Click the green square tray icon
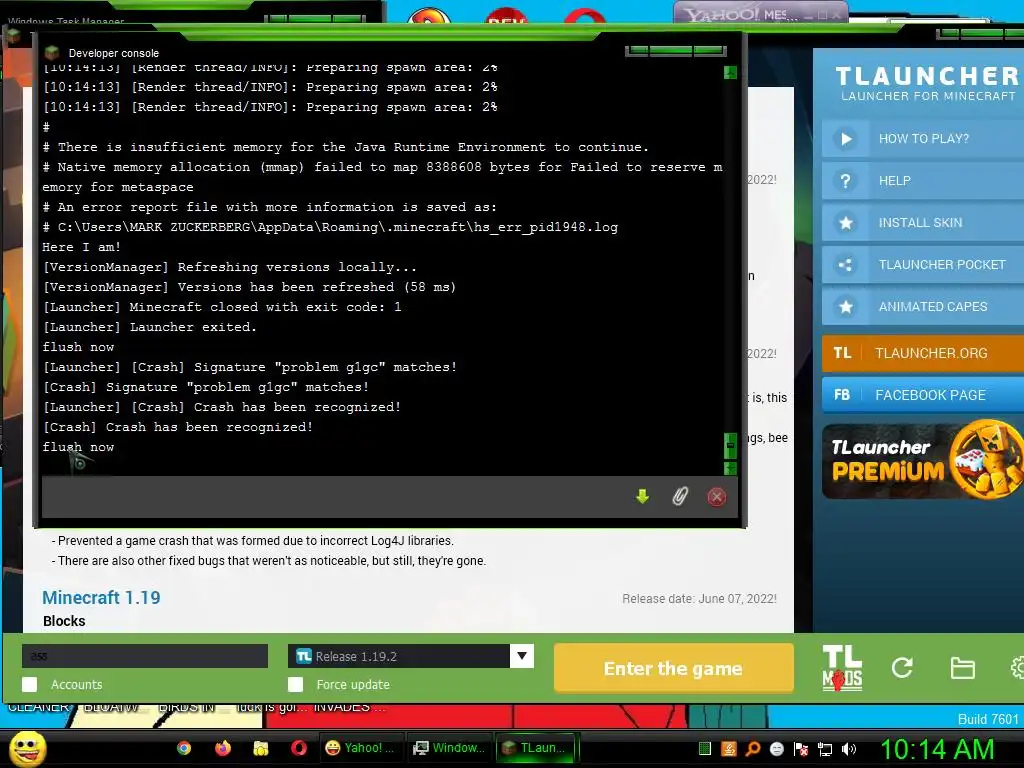Screen dimensions: 1024x768 705,749
